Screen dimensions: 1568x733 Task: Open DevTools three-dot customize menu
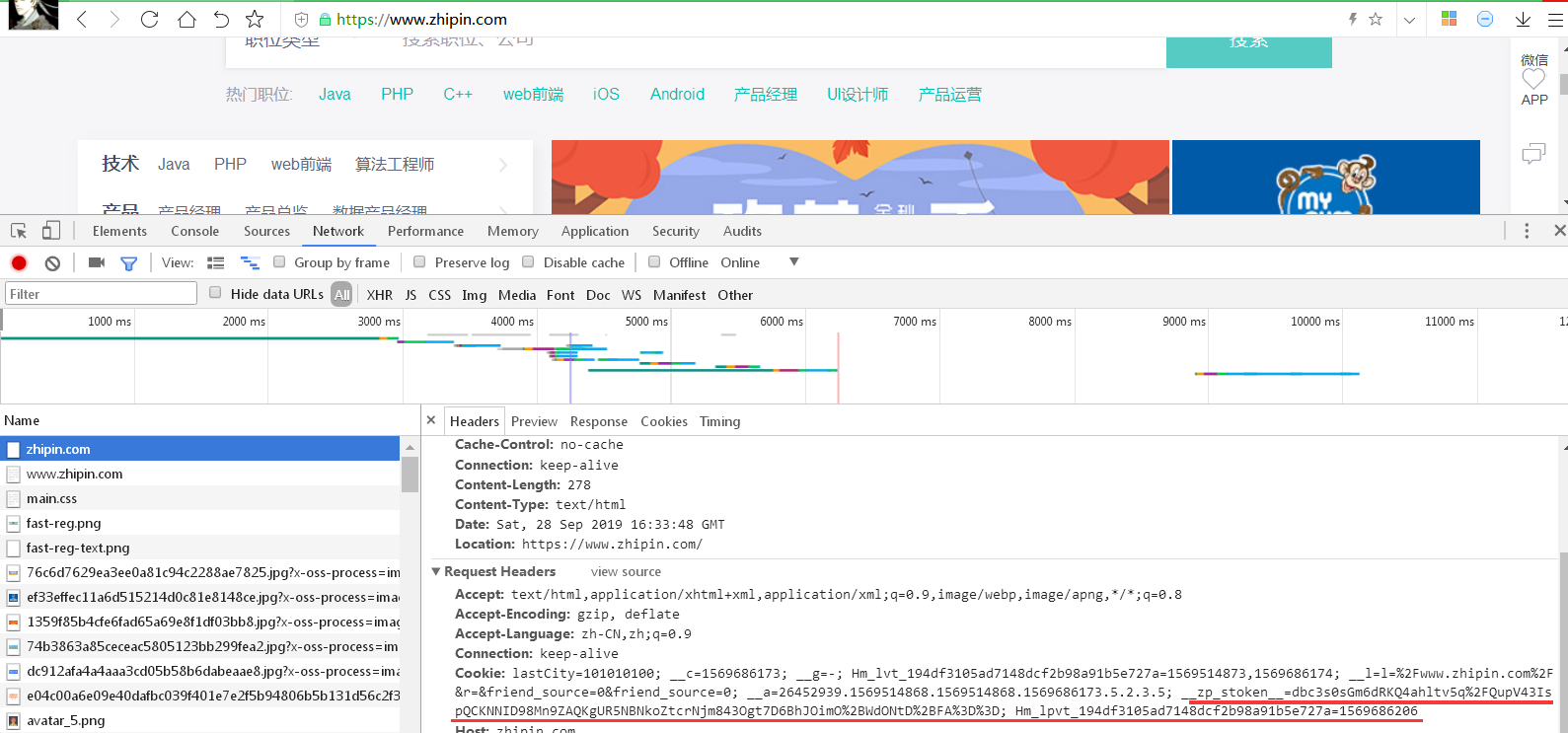[1527, 231]
